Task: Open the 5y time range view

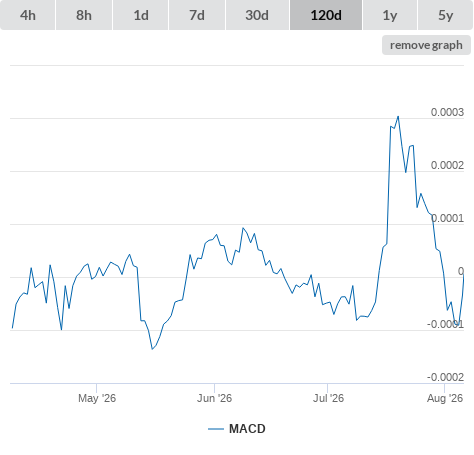Action: coord(445,15)
